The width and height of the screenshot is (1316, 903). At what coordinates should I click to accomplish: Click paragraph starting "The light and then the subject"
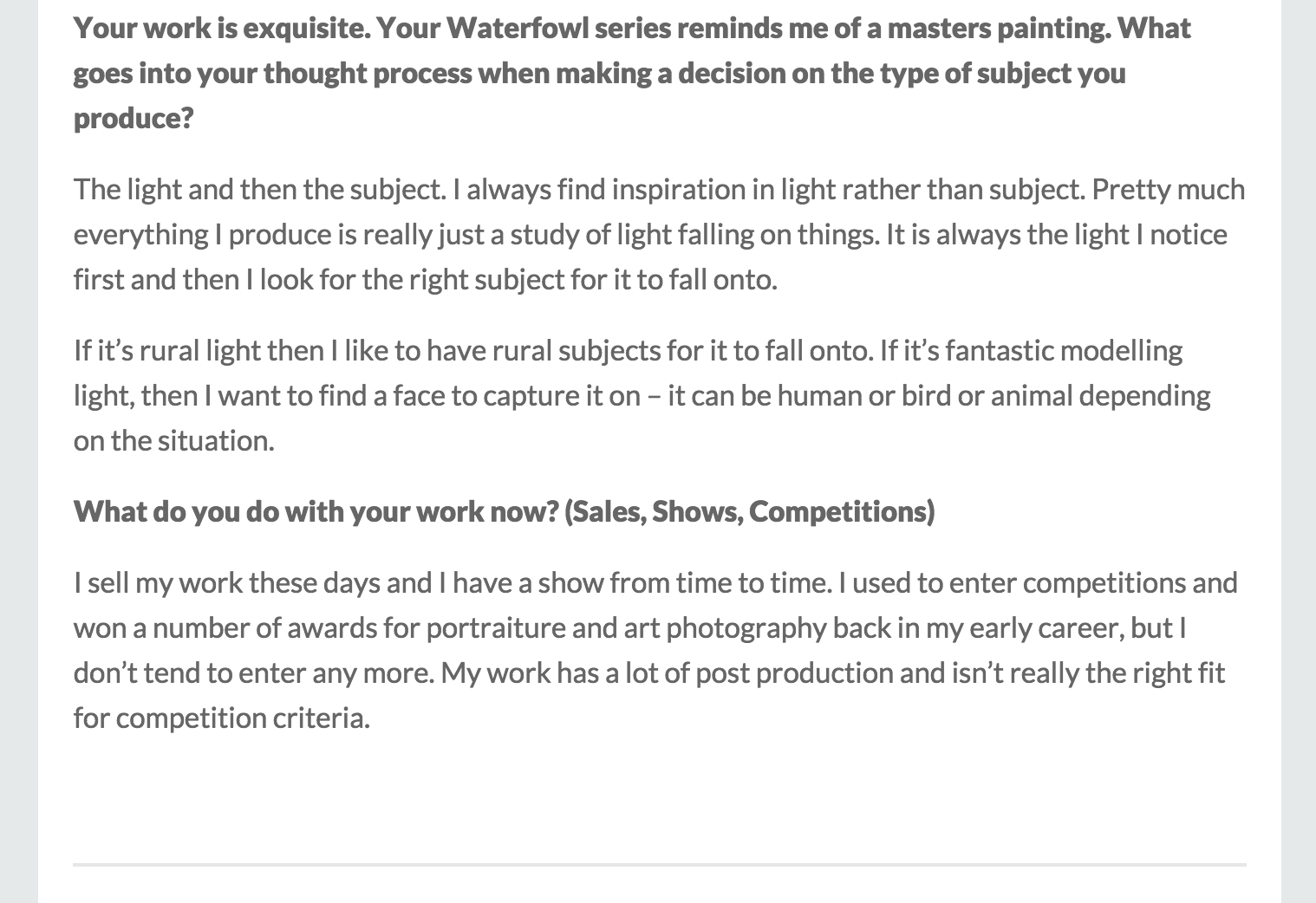coord(659,234)
